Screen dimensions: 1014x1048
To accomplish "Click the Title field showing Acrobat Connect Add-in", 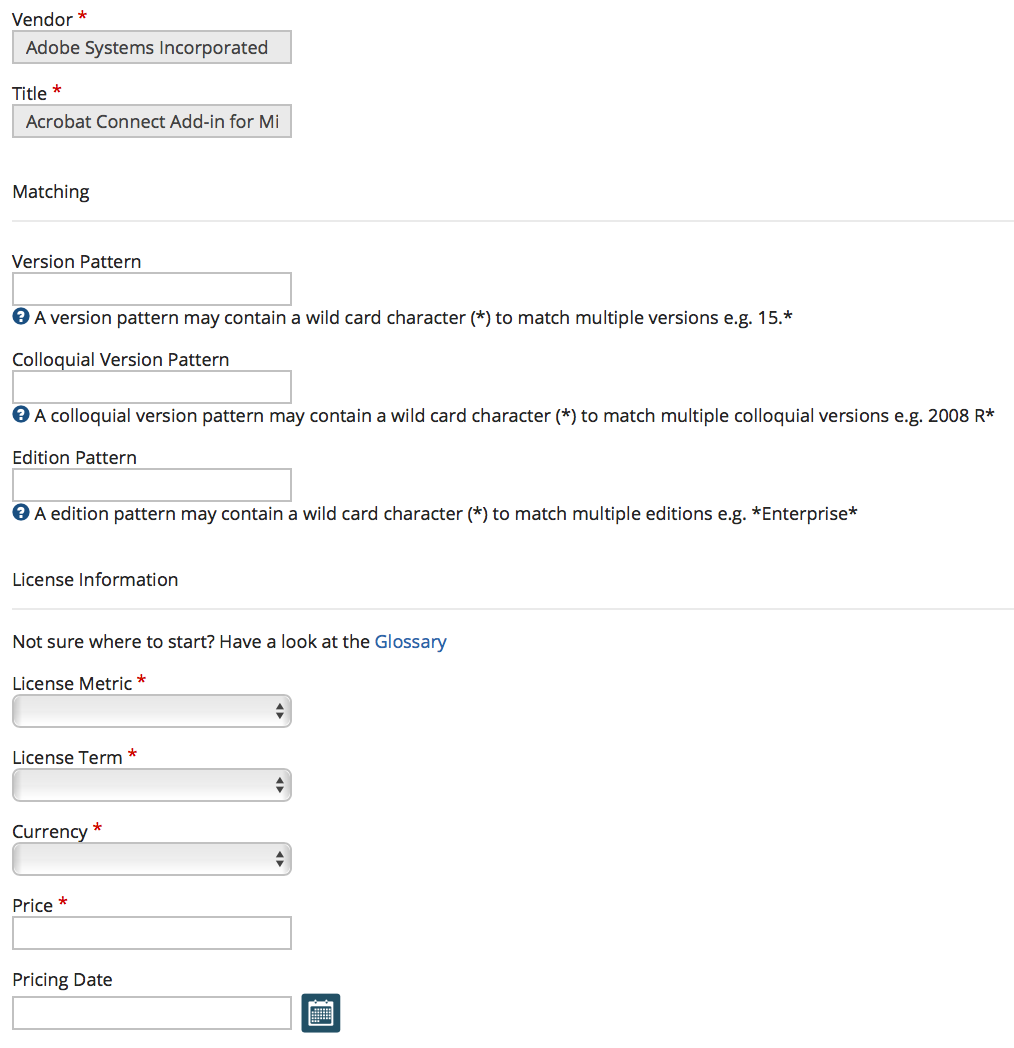I will pos(151,121).
